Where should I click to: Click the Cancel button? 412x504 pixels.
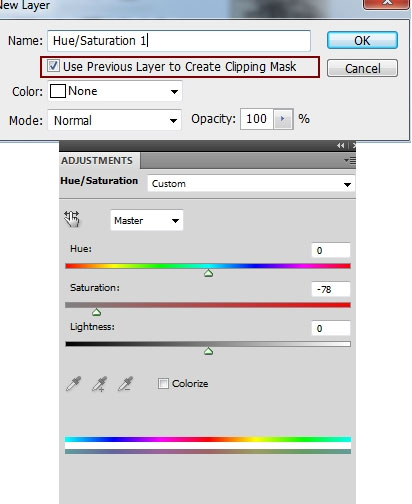362,68
